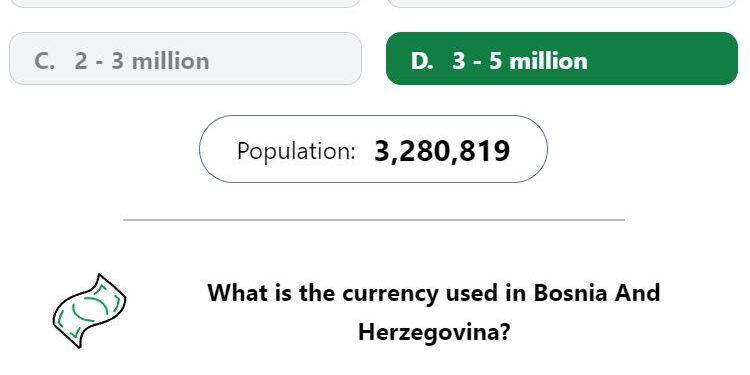Click the banknote currency icon
The image size is (750, 375).
[x=89, y=311]
